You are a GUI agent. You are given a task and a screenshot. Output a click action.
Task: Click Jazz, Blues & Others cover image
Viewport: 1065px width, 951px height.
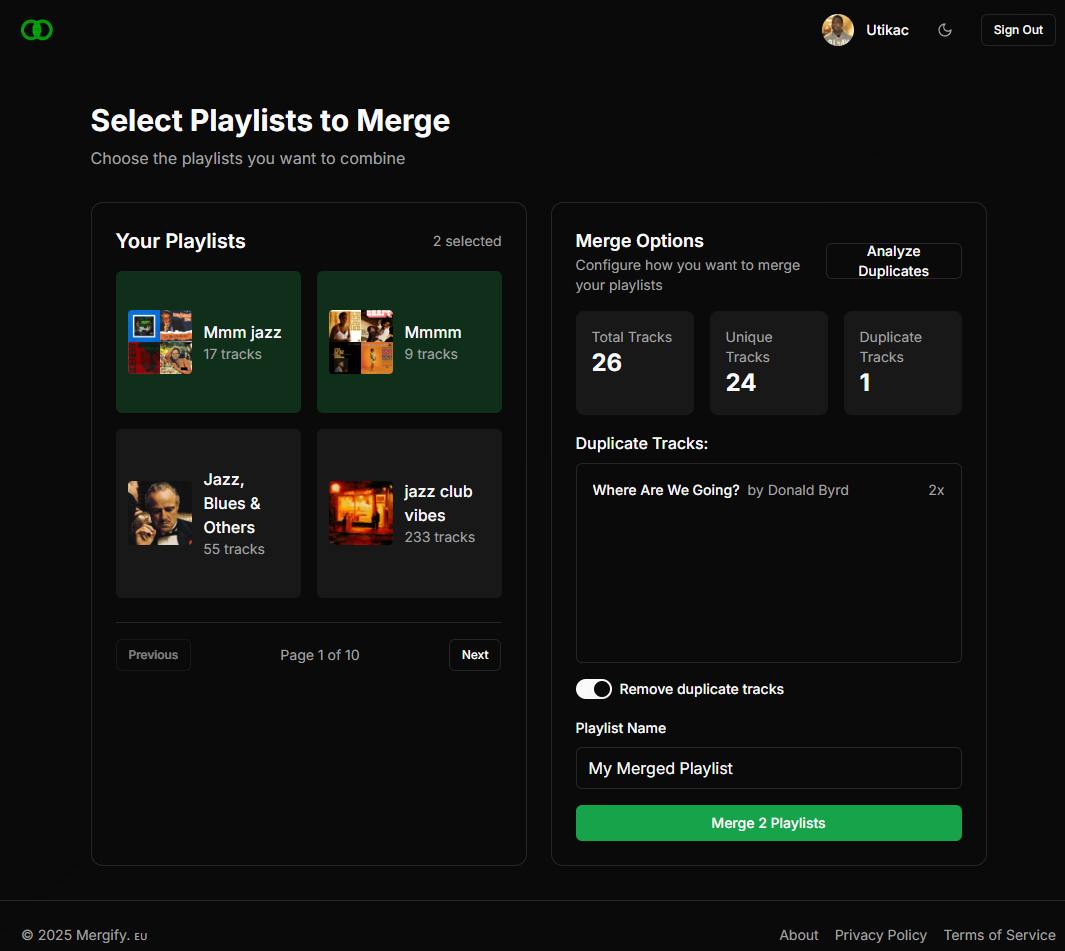click(160, 513)
